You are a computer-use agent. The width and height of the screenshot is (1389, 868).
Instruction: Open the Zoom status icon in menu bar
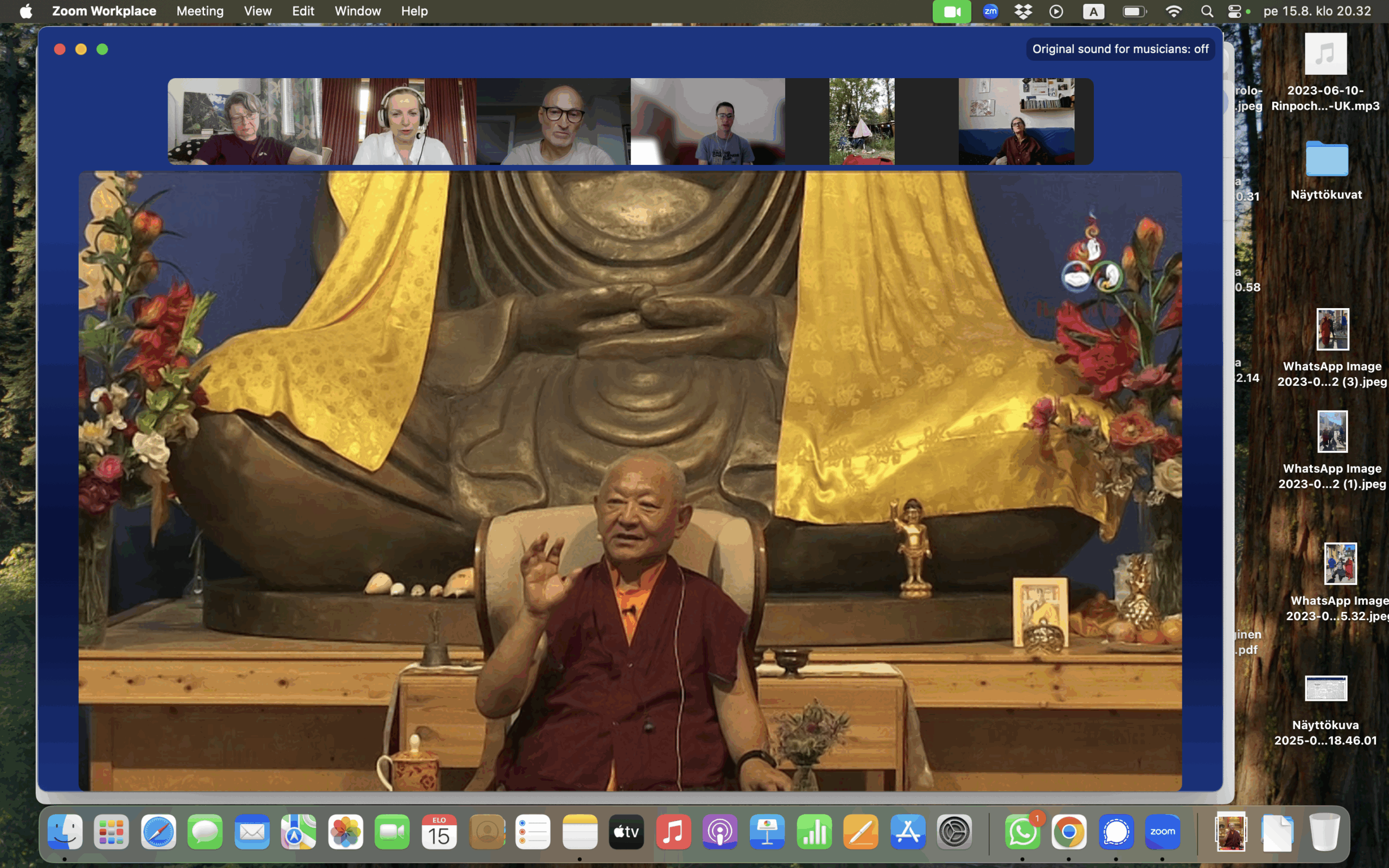coord(990,11)
